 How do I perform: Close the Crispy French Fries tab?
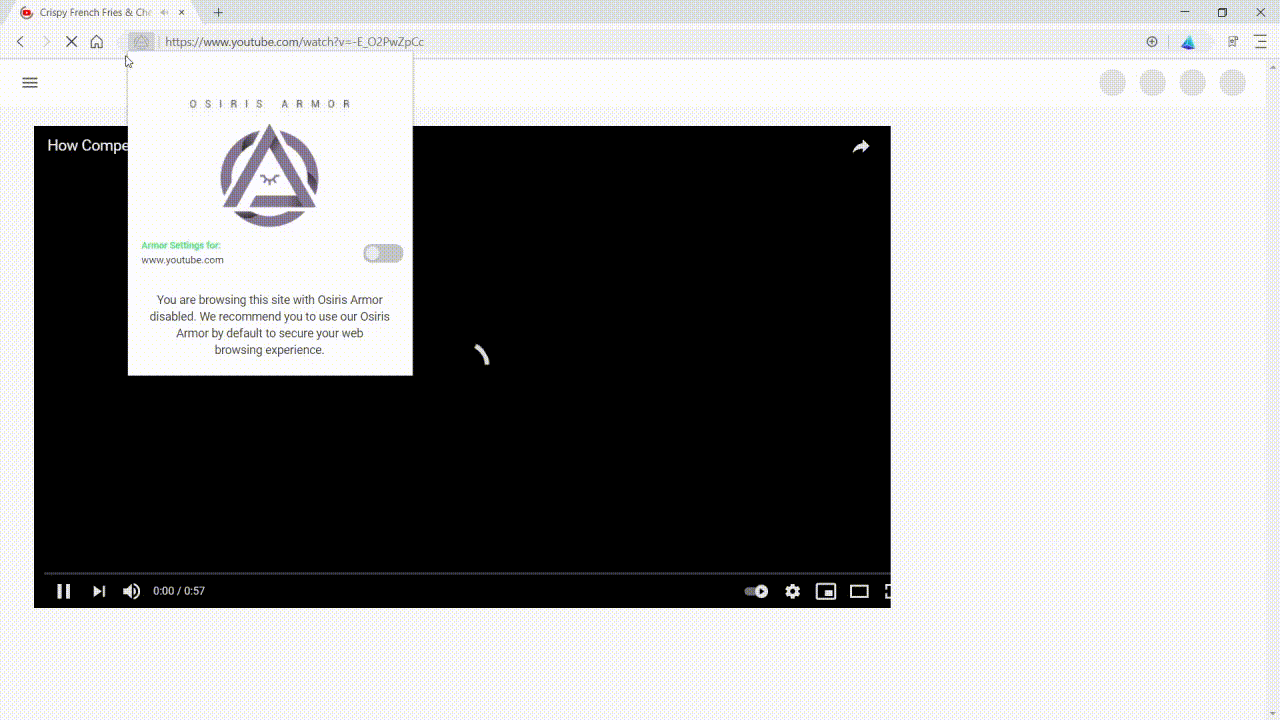tap(182, 13)
